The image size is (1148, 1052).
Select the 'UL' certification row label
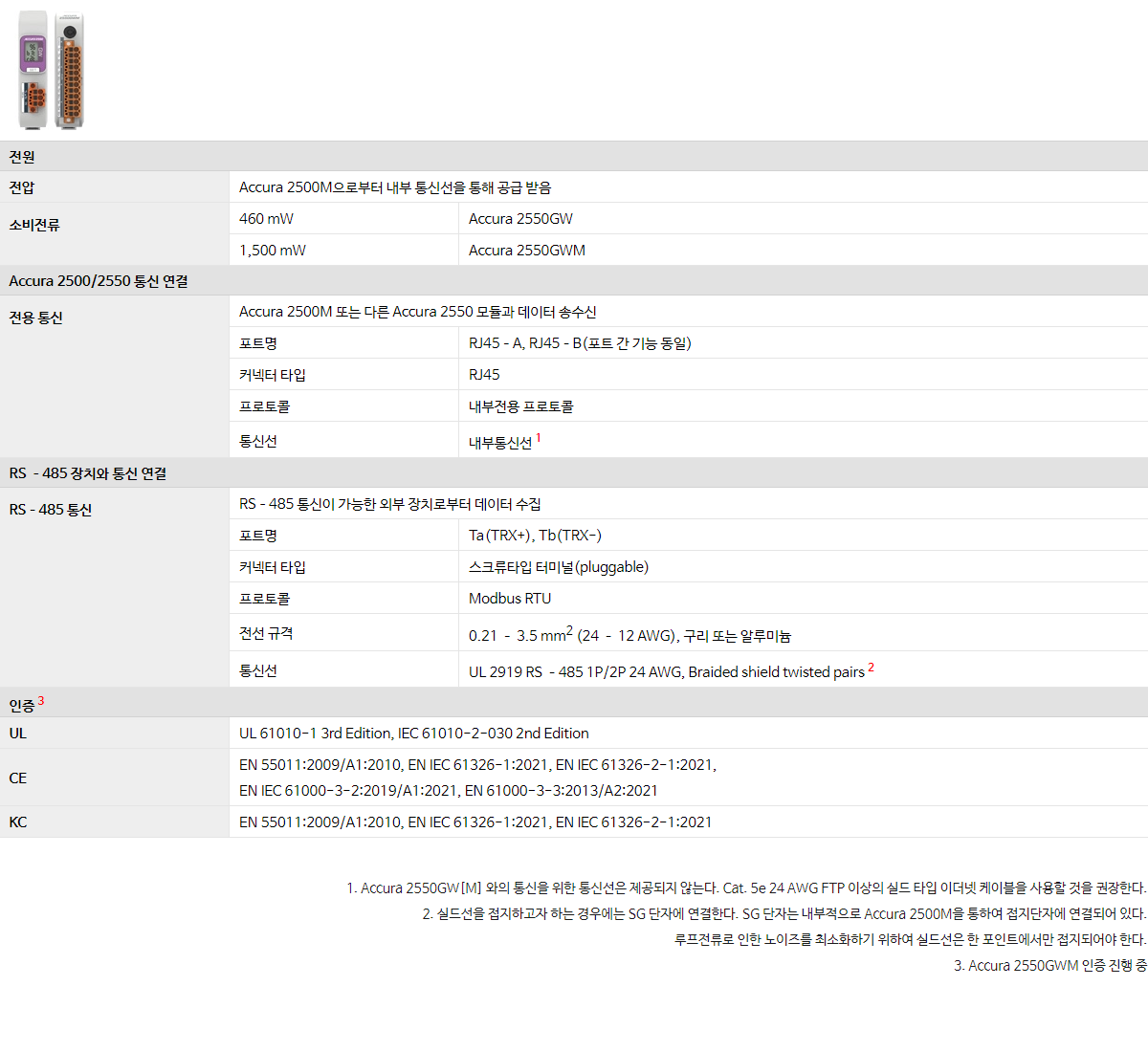click(x=18, y=734)
